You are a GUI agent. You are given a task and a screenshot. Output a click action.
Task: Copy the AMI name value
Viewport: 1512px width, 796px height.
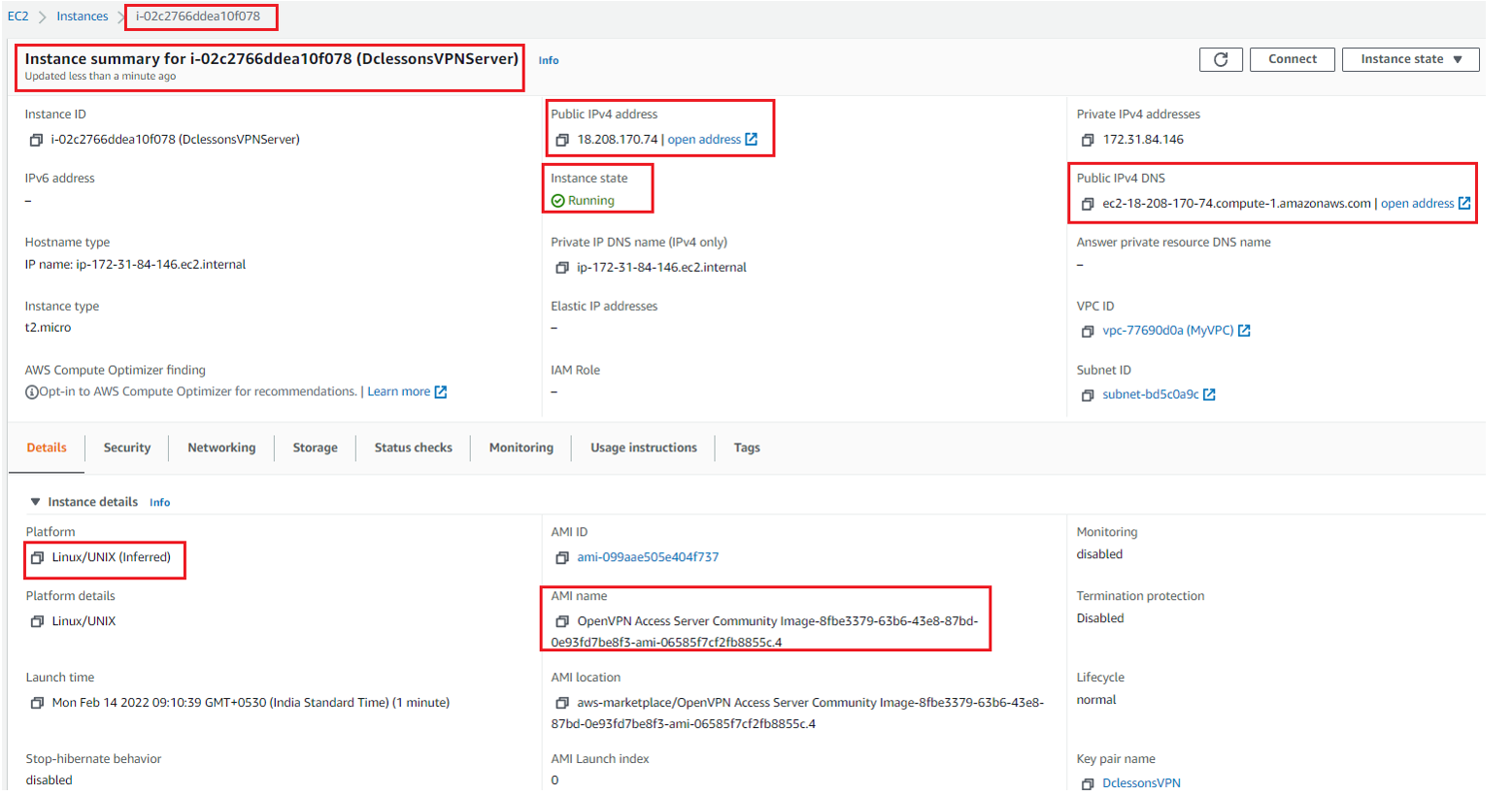click(x=561, y=621)
